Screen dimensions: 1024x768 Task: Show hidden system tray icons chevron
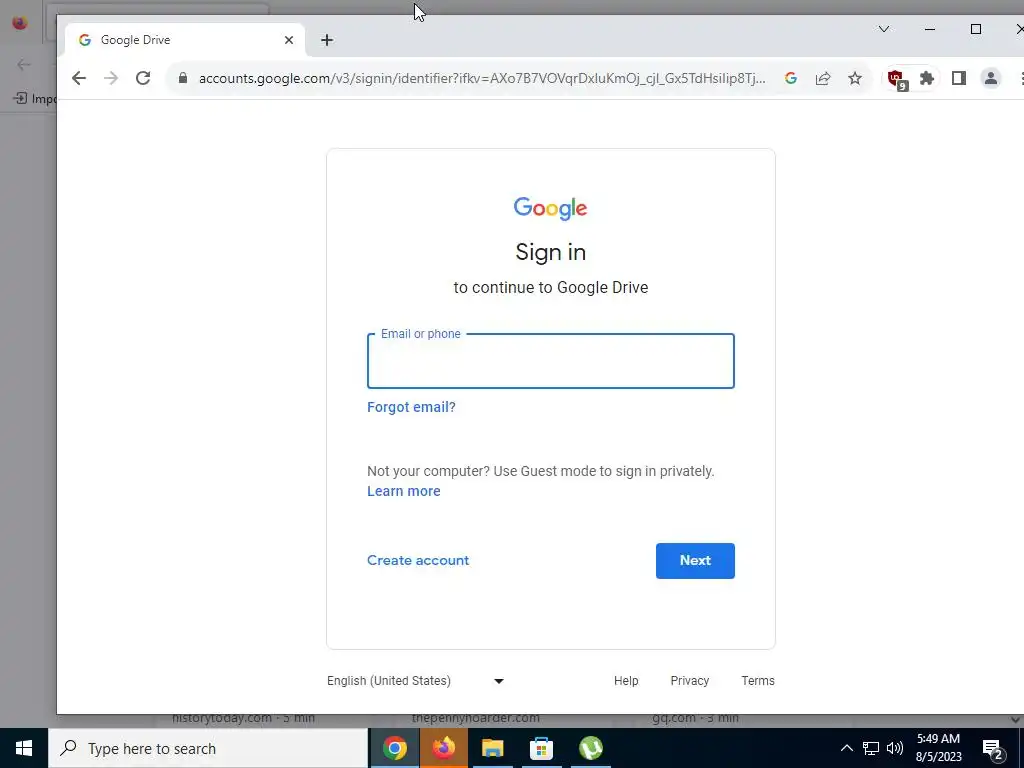click(846, 748)
